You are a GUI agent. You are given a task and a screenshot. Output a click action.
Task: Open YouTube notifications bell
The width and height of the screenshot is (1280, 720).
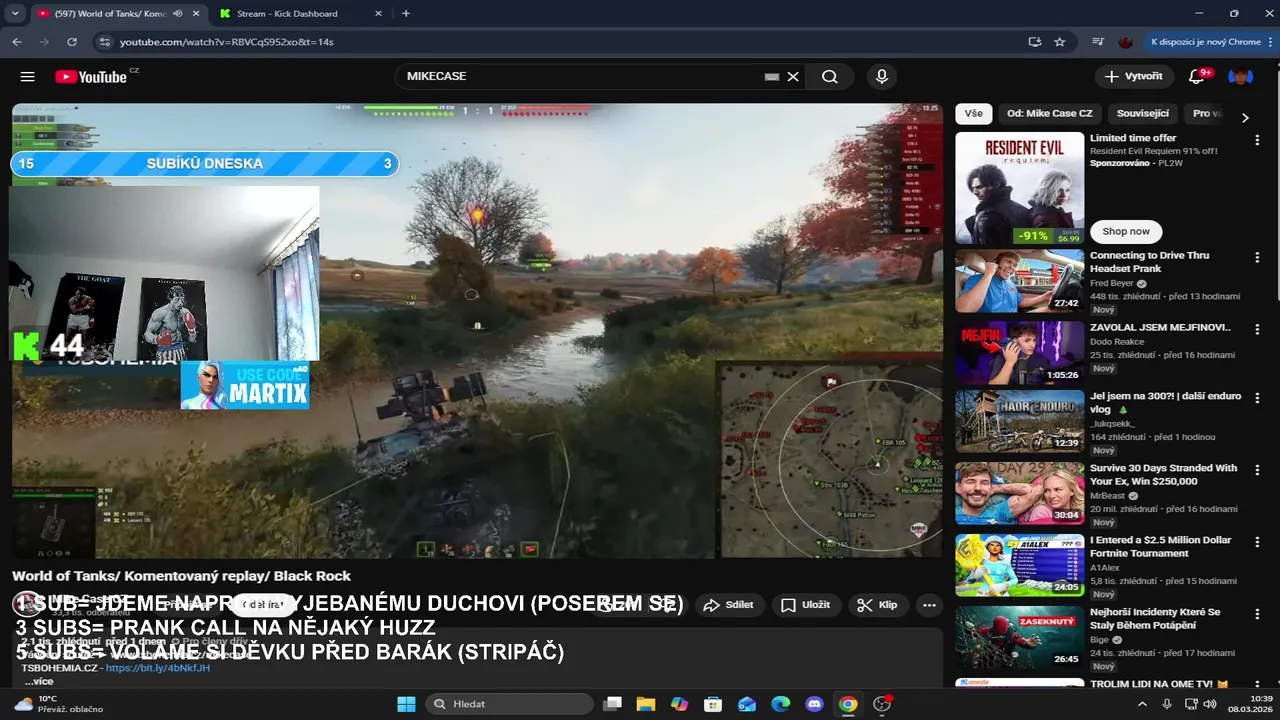[1197, 77]
